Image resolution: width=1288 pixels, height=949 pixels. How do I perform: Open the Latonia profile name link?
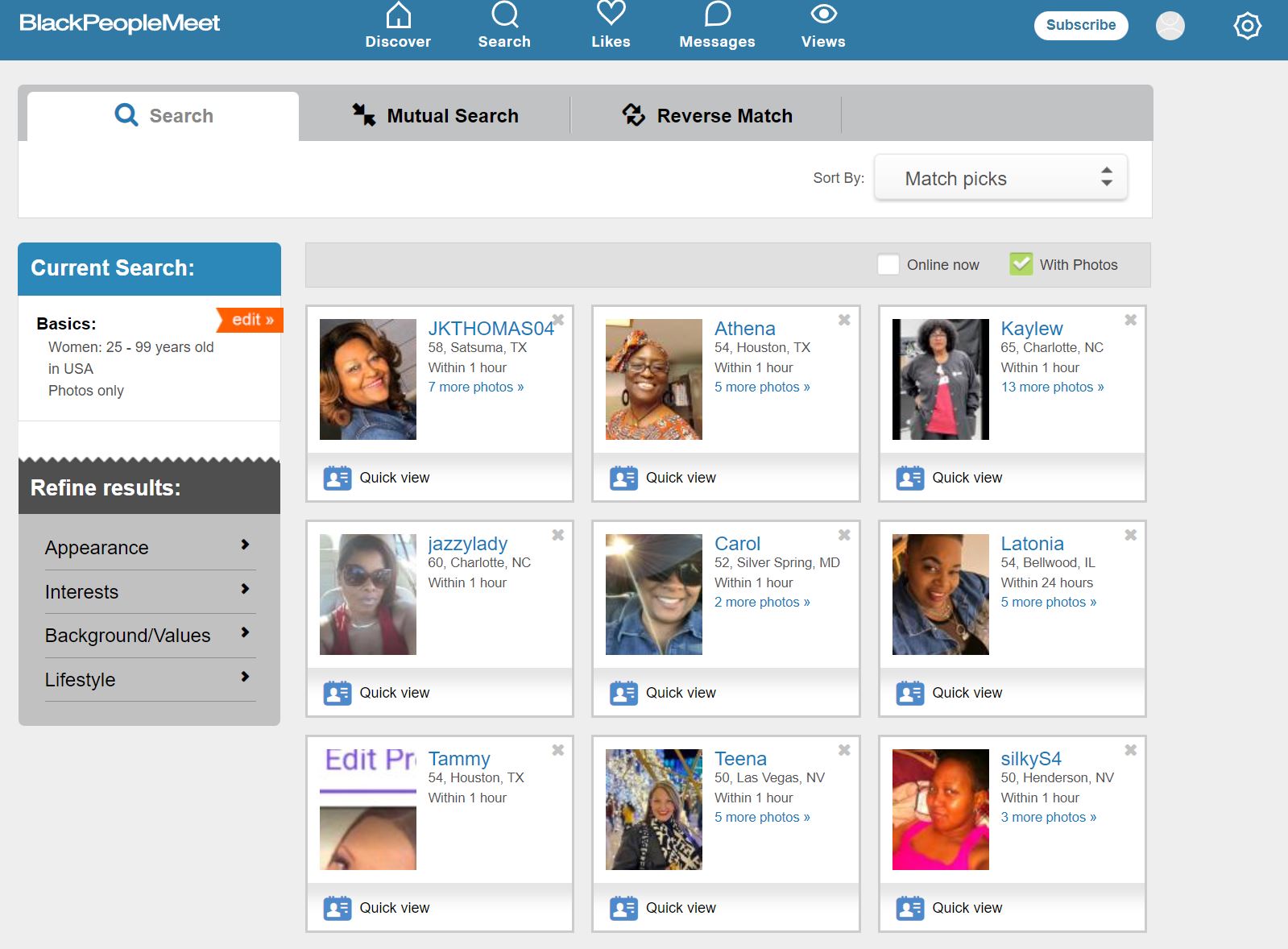[x=1033, y=544]
